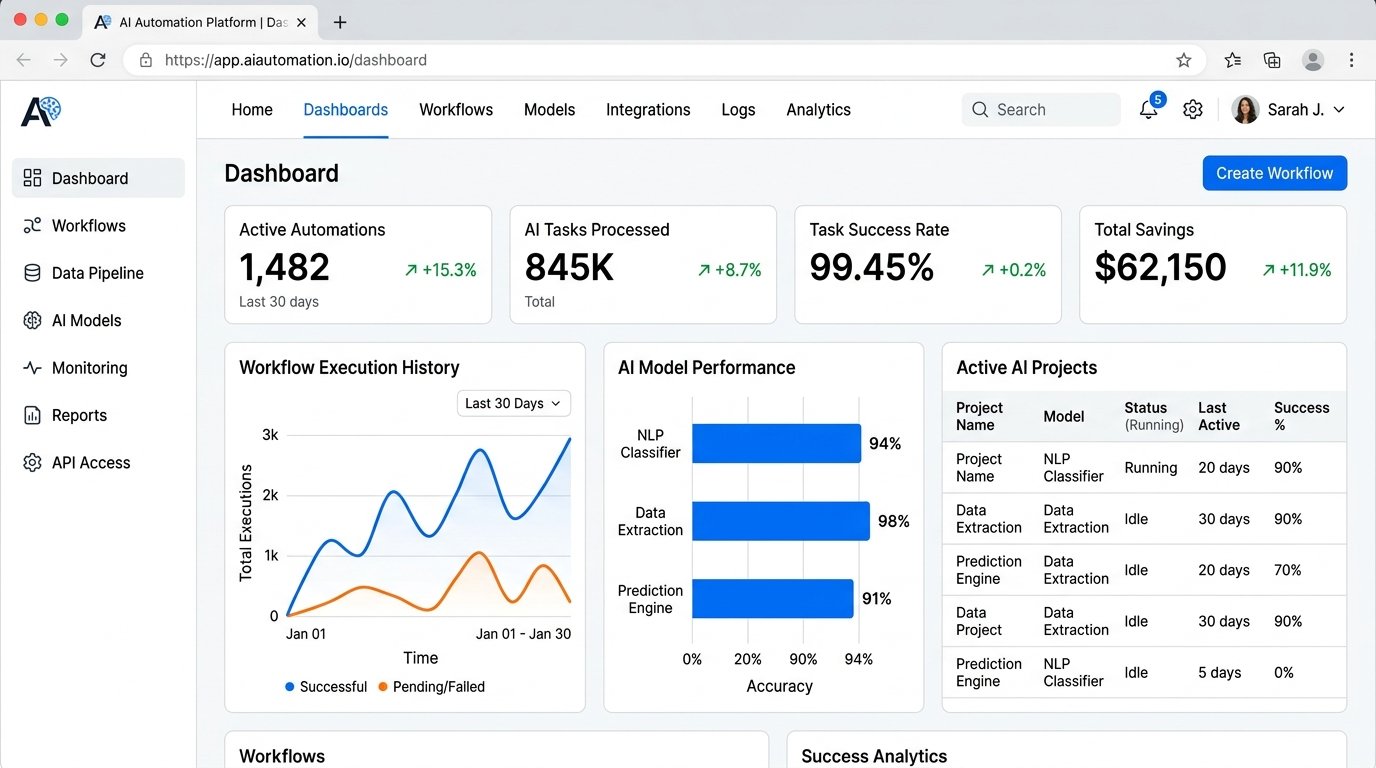Open the Logs tab
Screen dimensions: 1376x768
click(738, 110)
